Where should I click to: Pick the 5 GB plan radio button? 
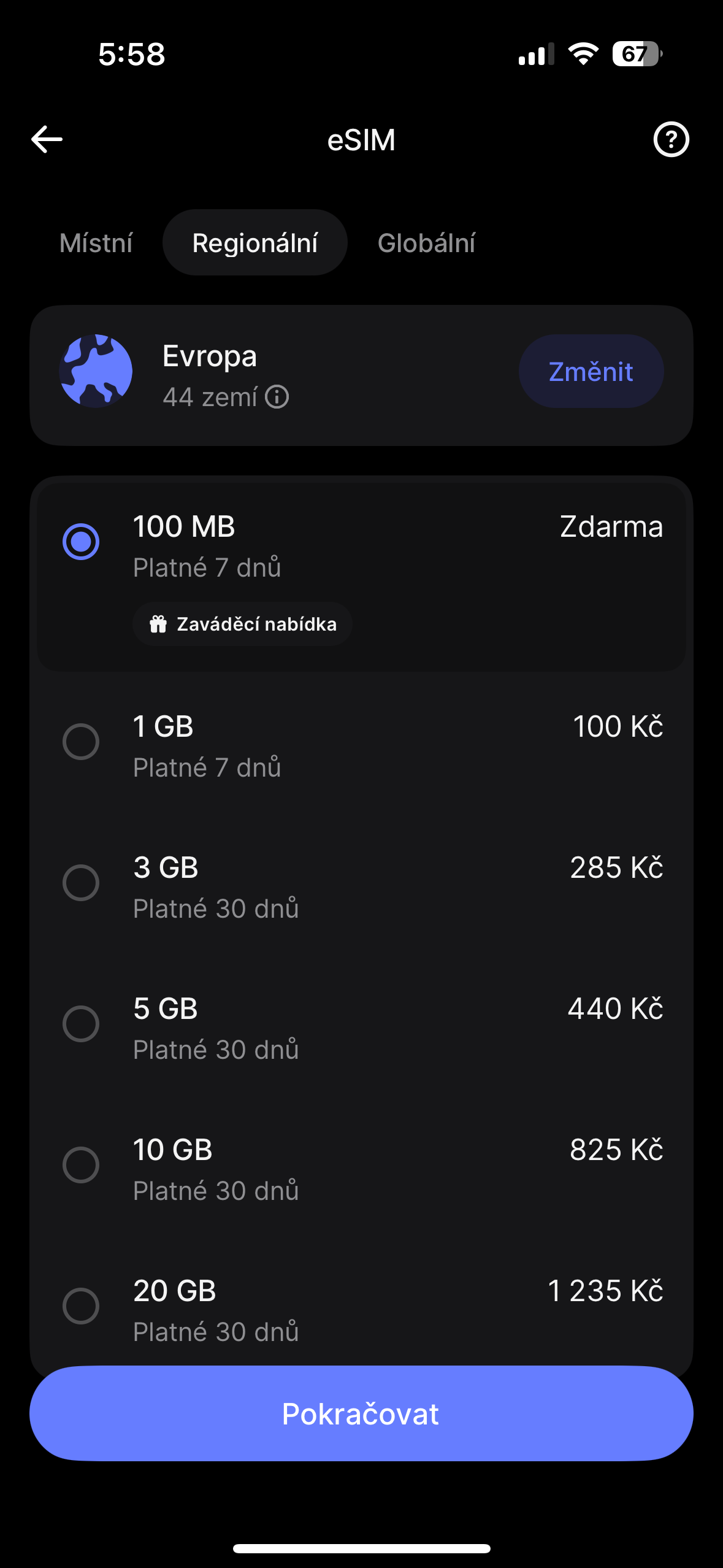(81, 1024)
